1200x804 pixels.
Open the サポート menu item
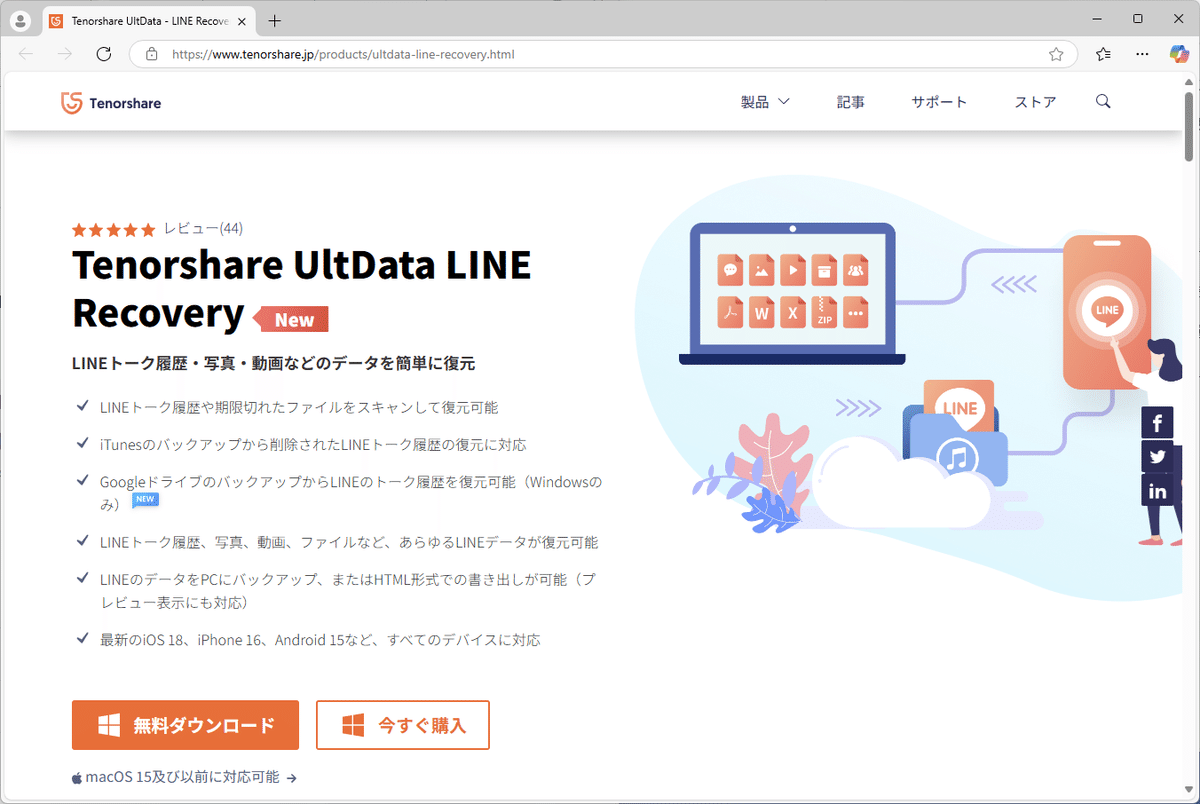(x=939, y=101)
